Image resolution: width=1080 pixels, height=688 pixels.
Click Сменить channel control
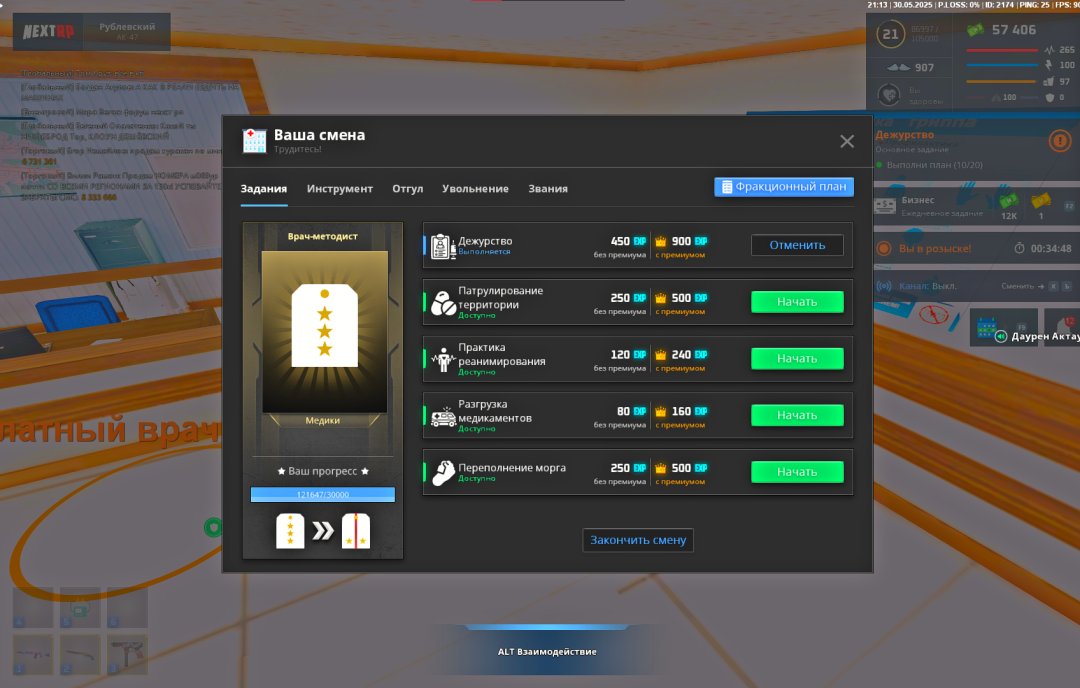click(1022, 286)
